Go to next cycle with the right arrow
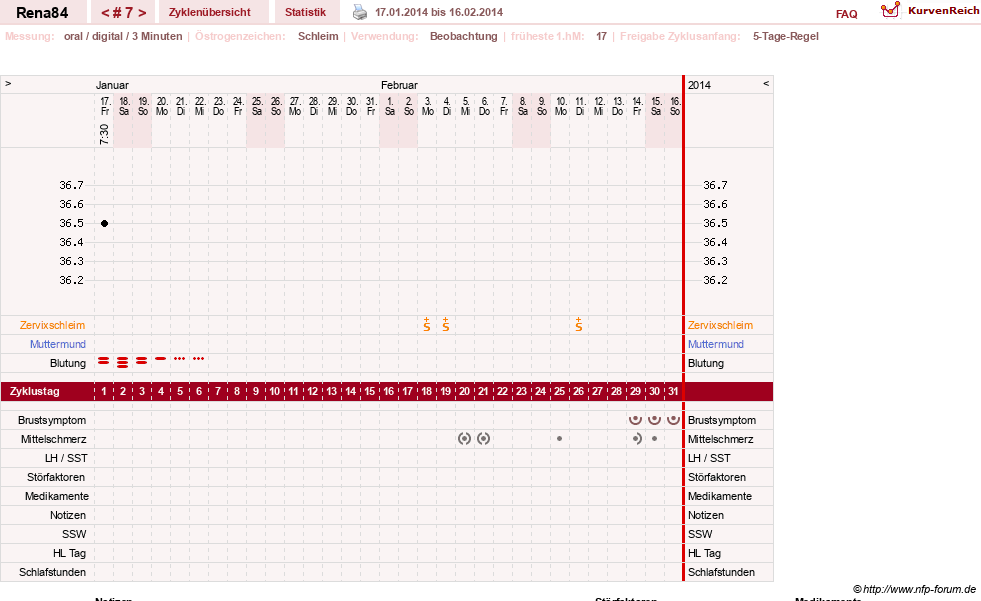Image resolution: width=981 pixels, height=601 pixels. click(x=142, y=13)
